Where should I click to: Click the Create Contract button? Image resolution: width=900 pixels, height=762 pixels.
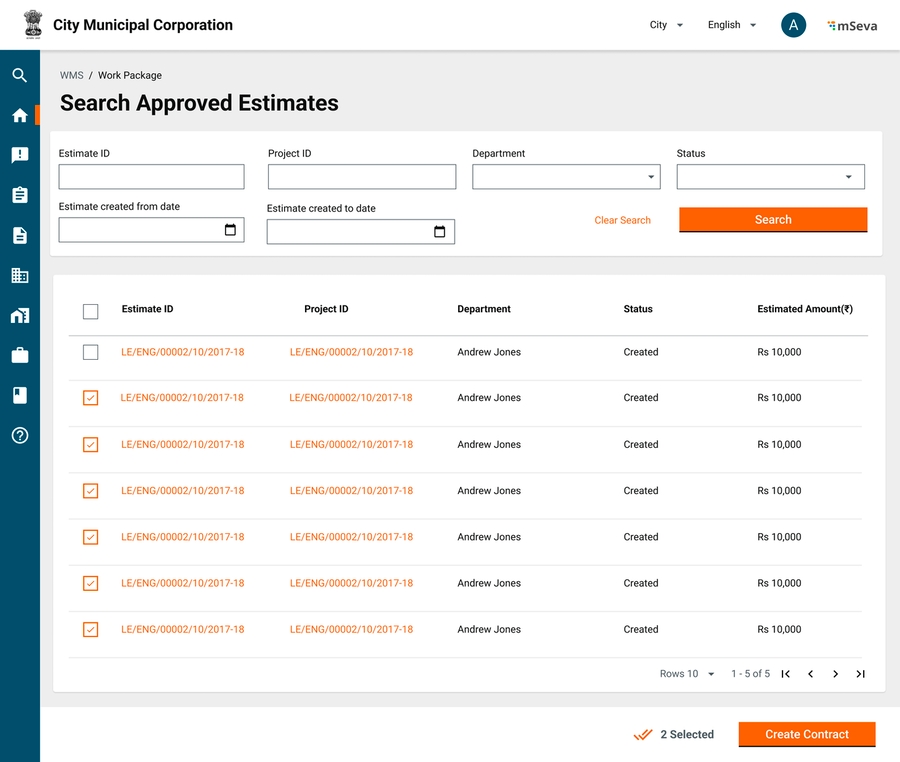[806, 734]
